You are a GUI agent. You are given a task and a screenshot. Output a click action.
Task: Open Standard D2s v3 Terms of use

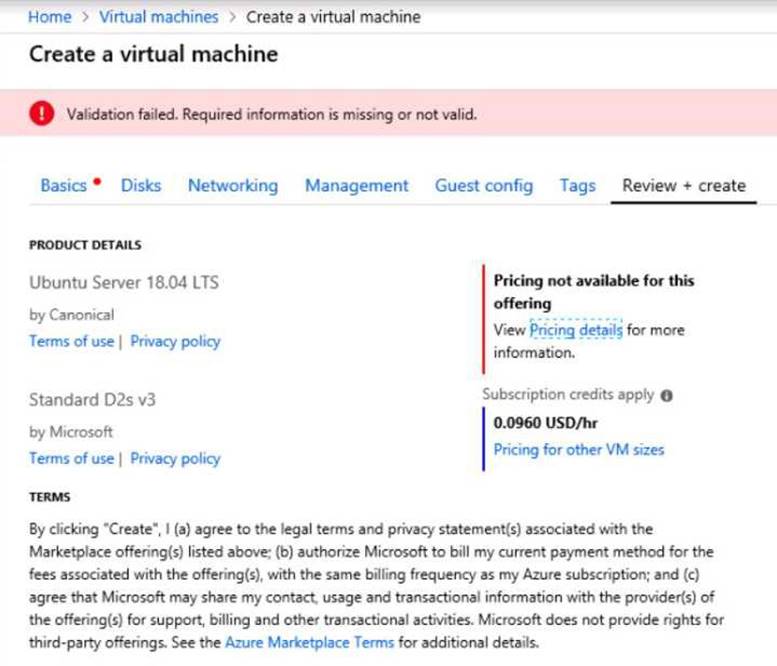[x=71, y=458]
